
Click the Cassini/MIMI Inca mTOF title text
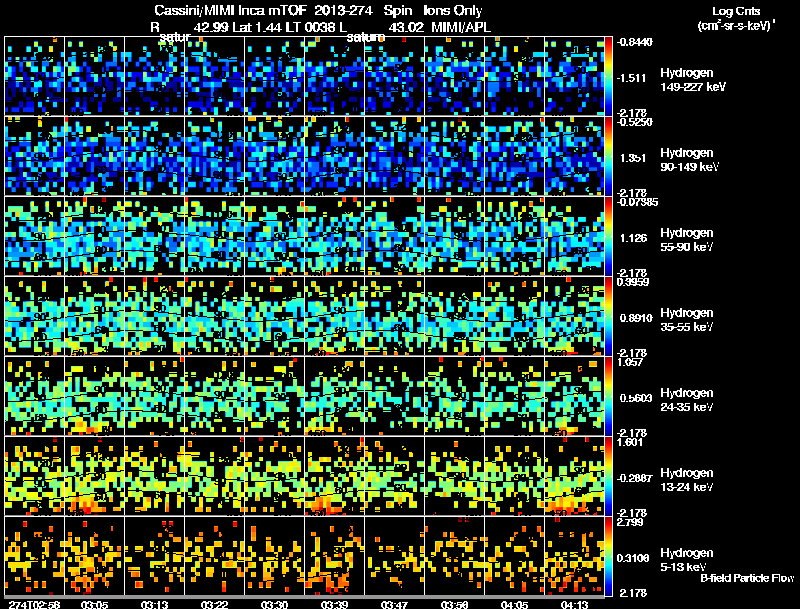click(230, 10)
